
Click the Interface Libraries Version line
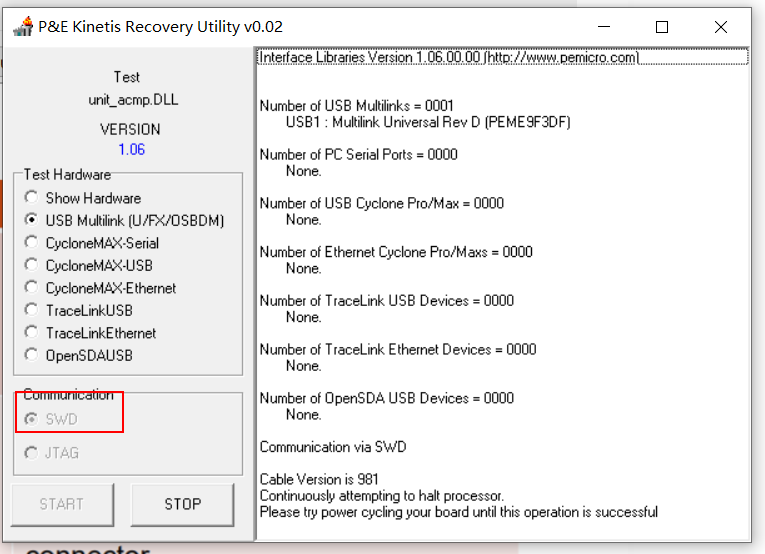tap(503, 57)
